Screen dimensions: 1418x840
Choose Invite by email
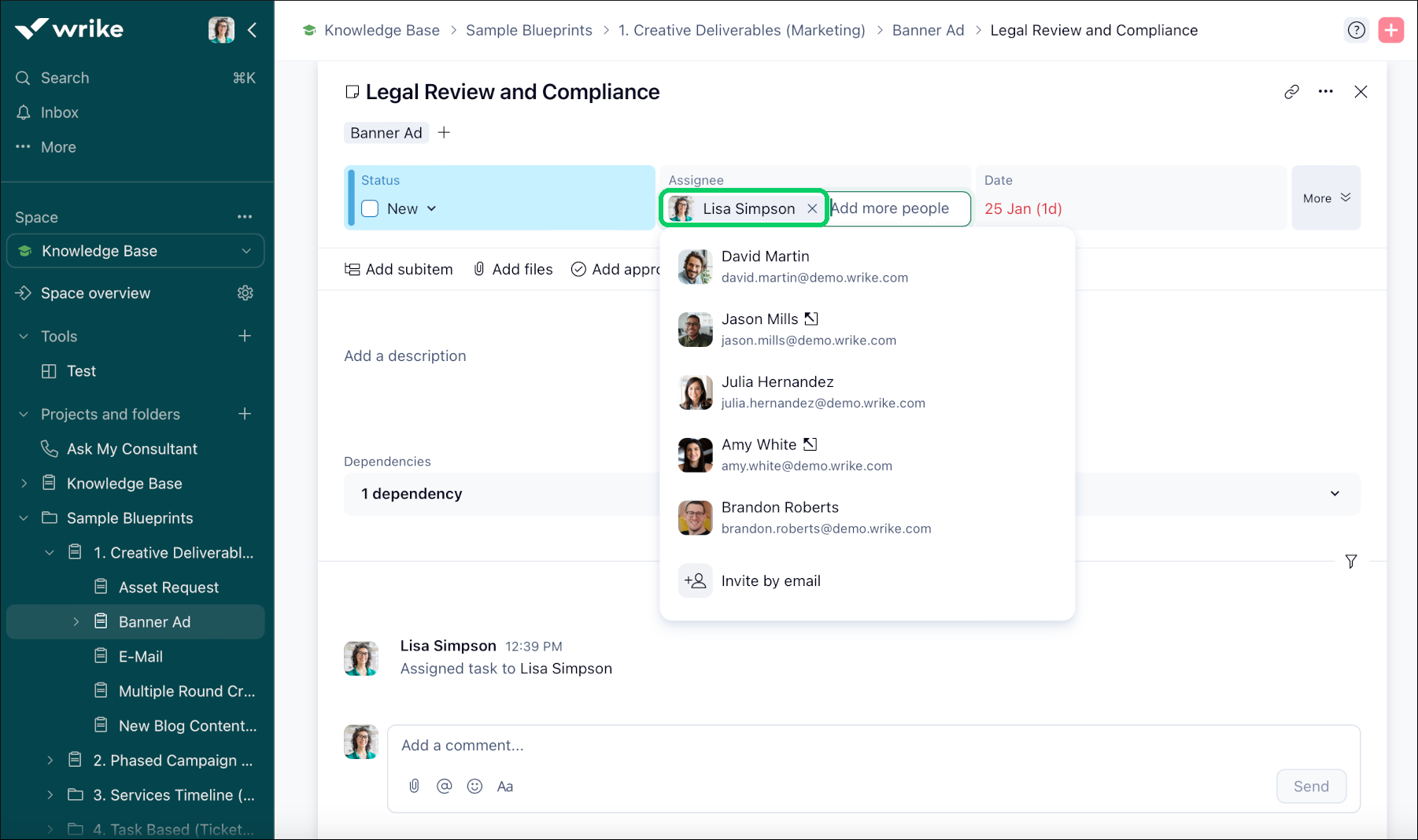770,580
